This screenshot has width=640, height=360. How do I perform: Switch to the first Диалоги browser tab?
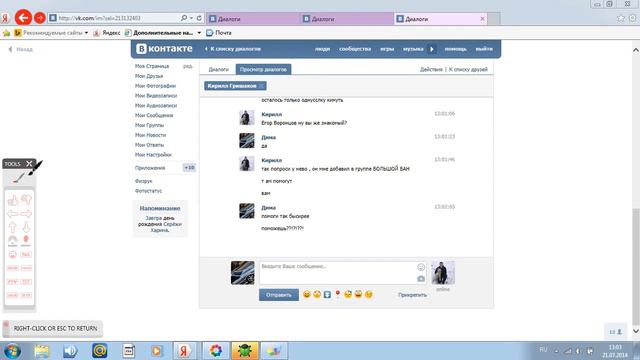pyautogui.click(x=253, y=19)
